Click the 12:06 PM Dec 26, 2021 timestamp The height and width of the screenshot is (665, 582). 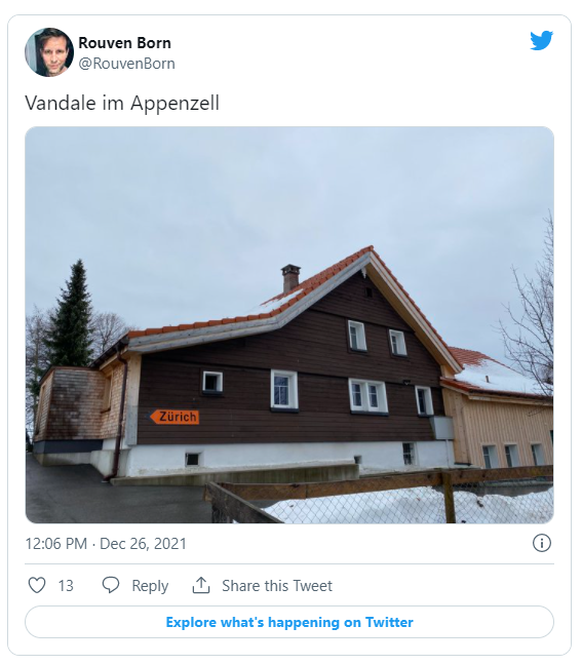tap(106, 544)
